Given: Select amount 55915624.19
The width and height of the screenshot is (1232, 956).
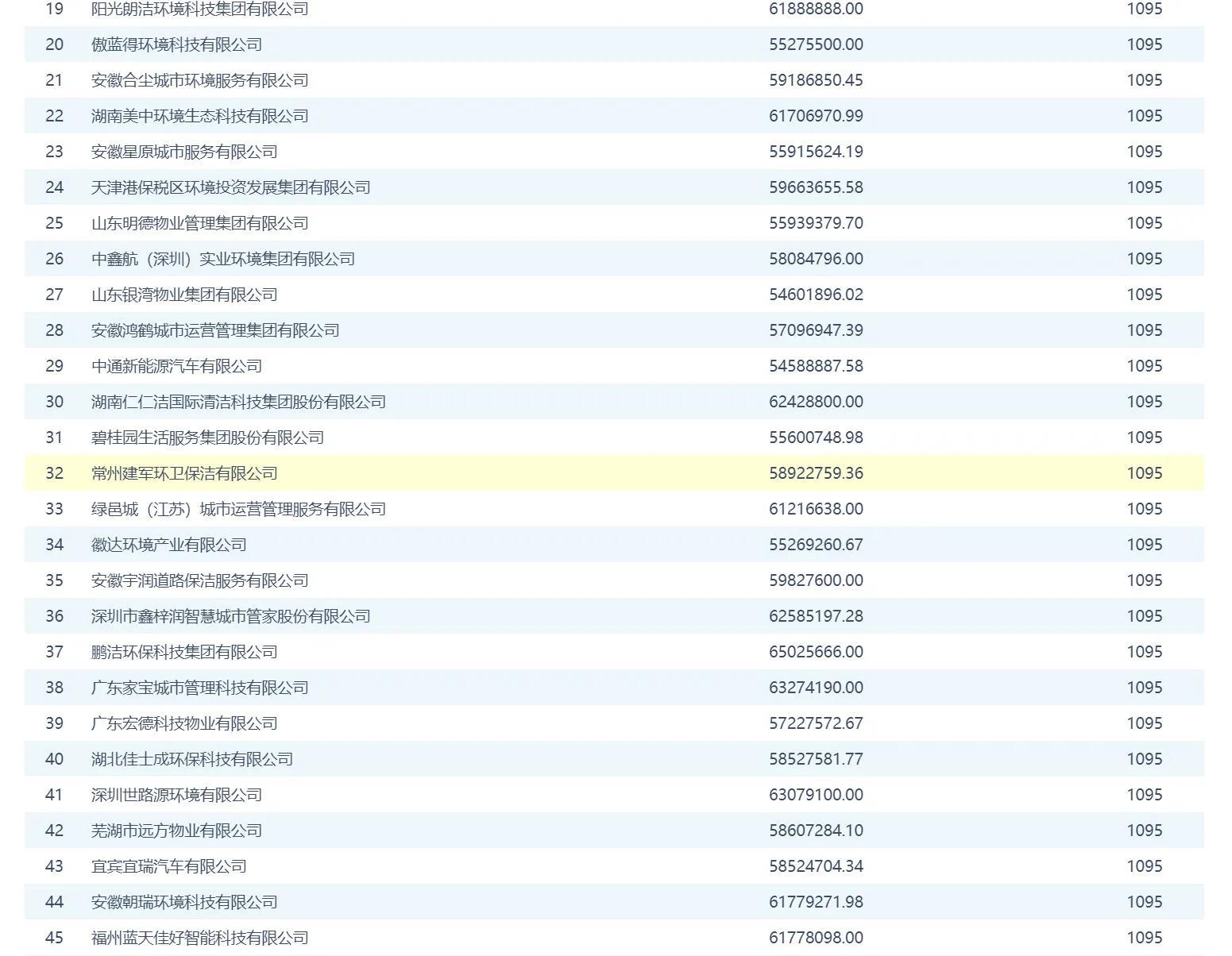Looking at the screenshot, I should pyautogui.click(x=816, y=152).
